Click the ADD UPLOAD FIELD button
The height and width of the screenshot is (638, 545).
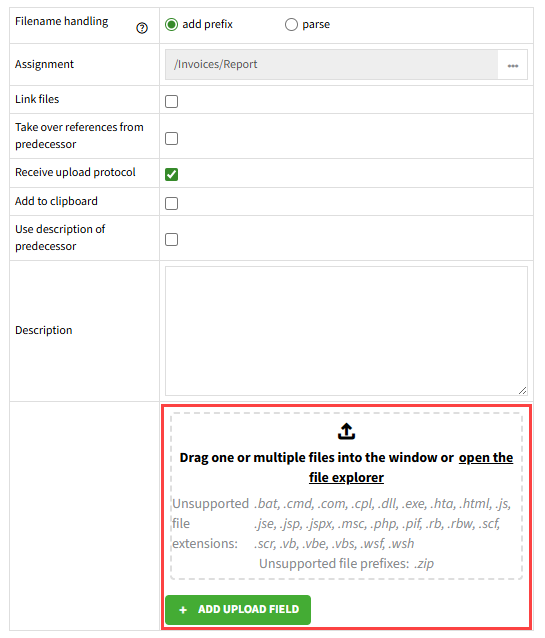pos(238,610)
